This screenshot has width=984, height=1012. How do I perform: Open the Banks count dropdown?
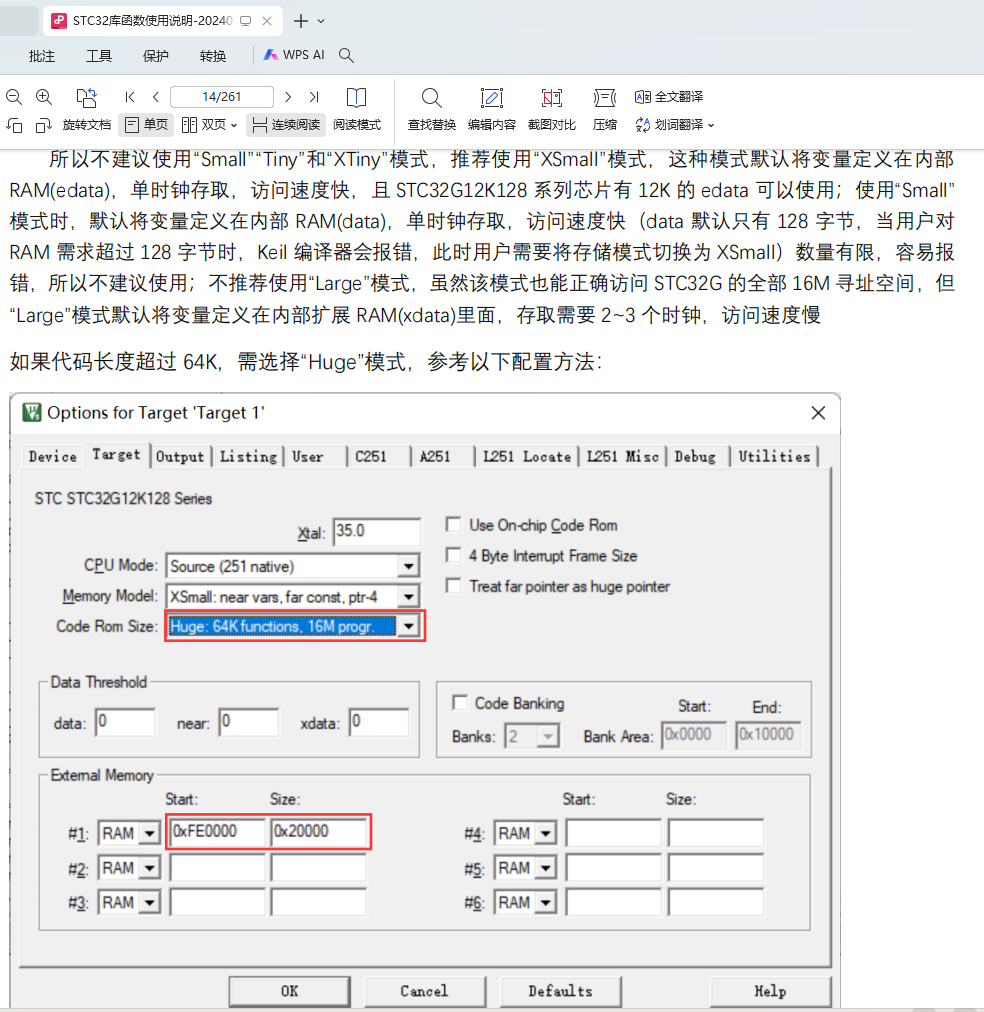548,736
